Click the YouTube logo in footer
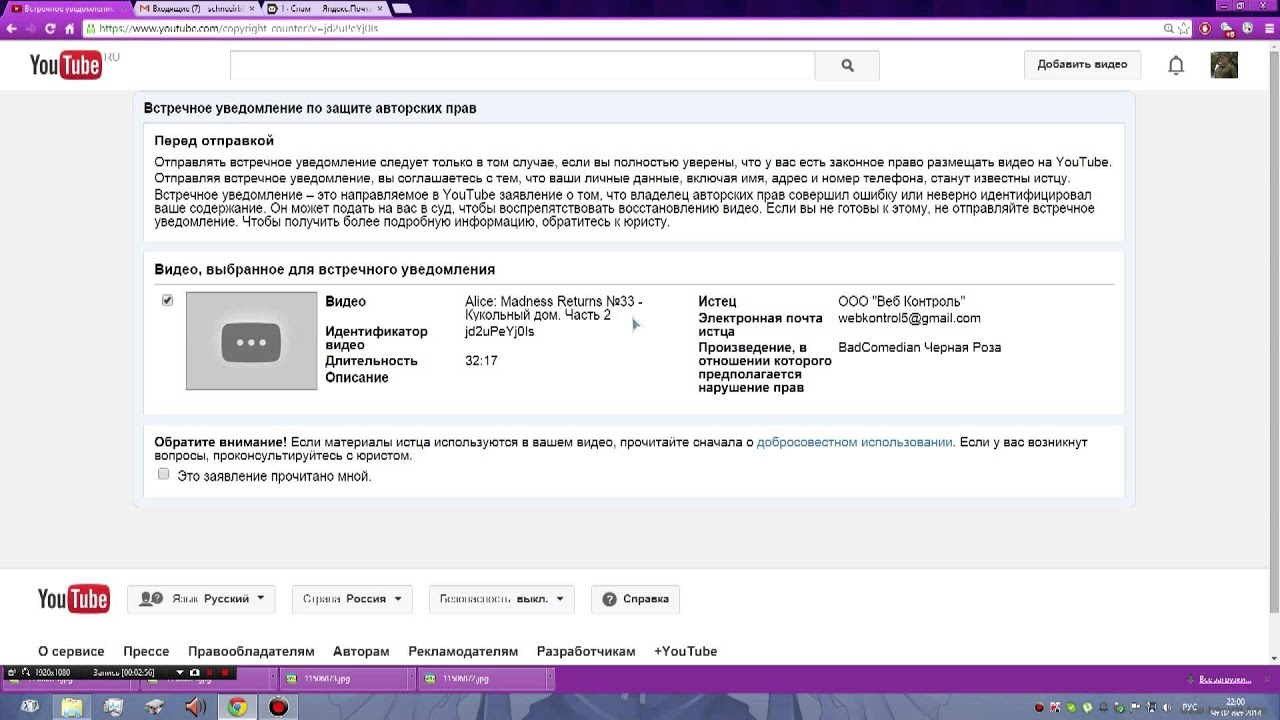Screen dimensions: 1280x720 [73, 599]
